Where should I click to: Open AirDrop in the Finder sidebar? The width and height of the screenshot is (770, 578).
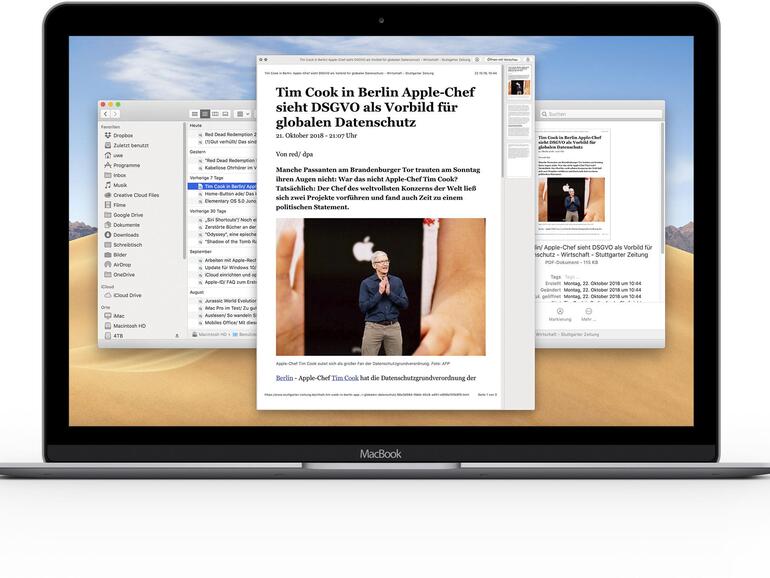117,264
